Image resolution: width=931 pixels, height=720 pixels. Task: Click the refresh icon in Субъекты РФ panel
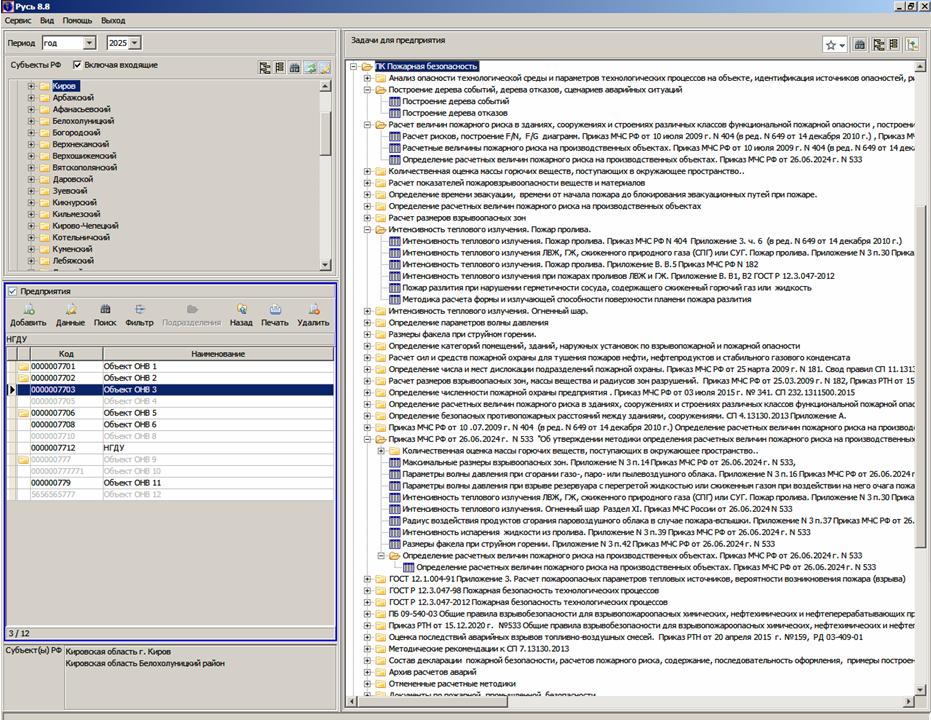click(310, 67)
